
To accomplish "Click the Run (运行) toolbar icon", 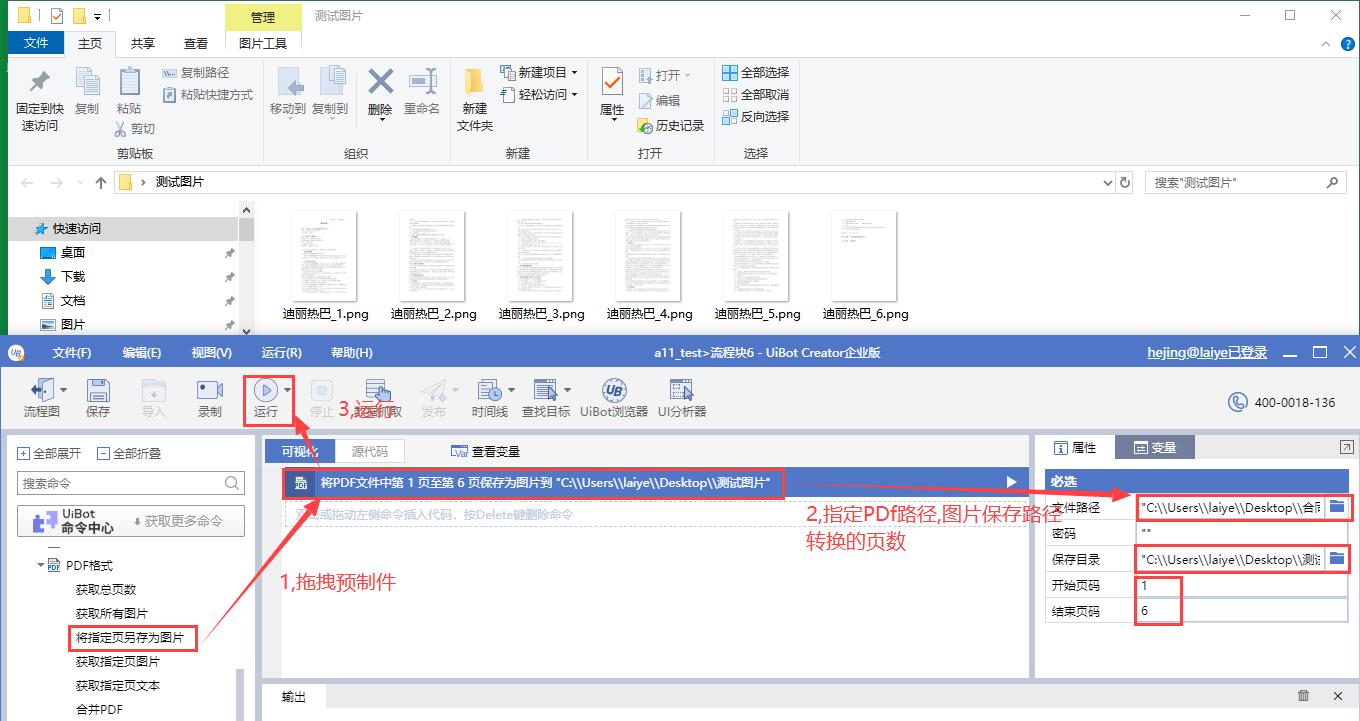I will (265, 391).
